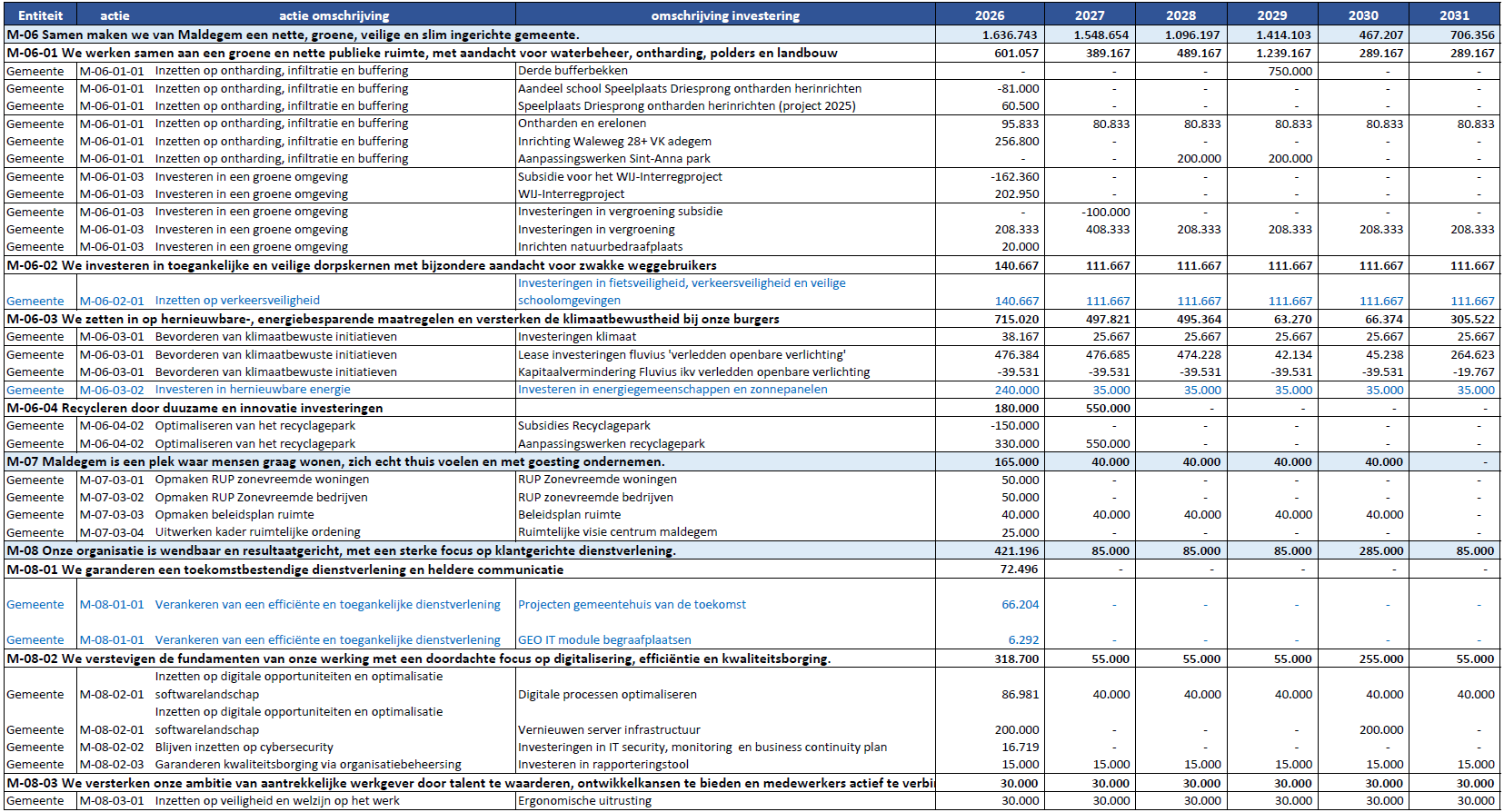Click the 750.000 value for Derde bufferbekken

[1290, 71]
